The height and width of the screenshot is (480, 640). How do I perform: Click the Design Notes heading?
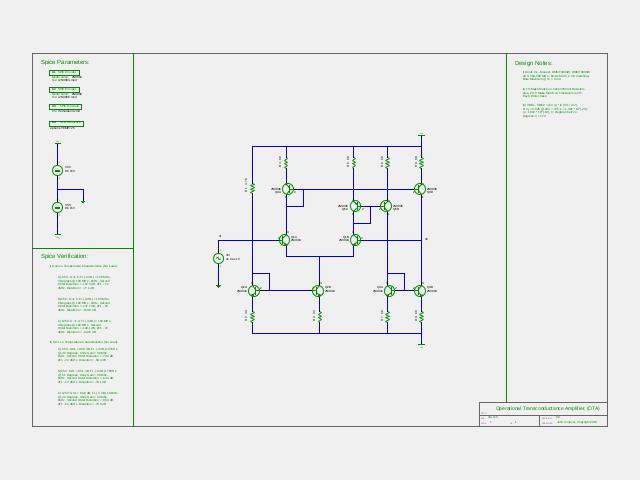533,63
